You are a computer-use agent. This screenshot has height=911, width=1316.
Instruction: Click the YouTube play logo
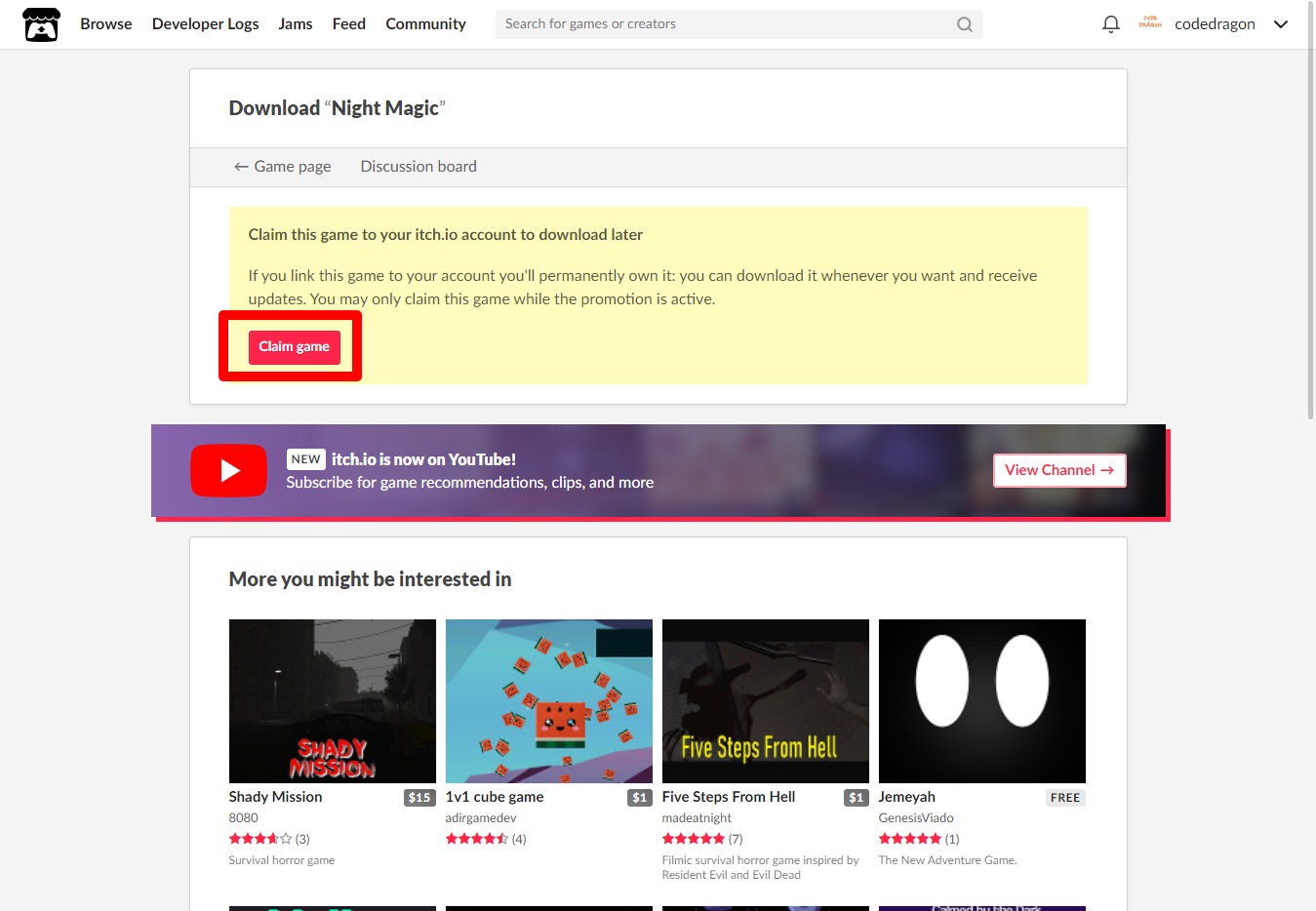click(x=228, y=471)
